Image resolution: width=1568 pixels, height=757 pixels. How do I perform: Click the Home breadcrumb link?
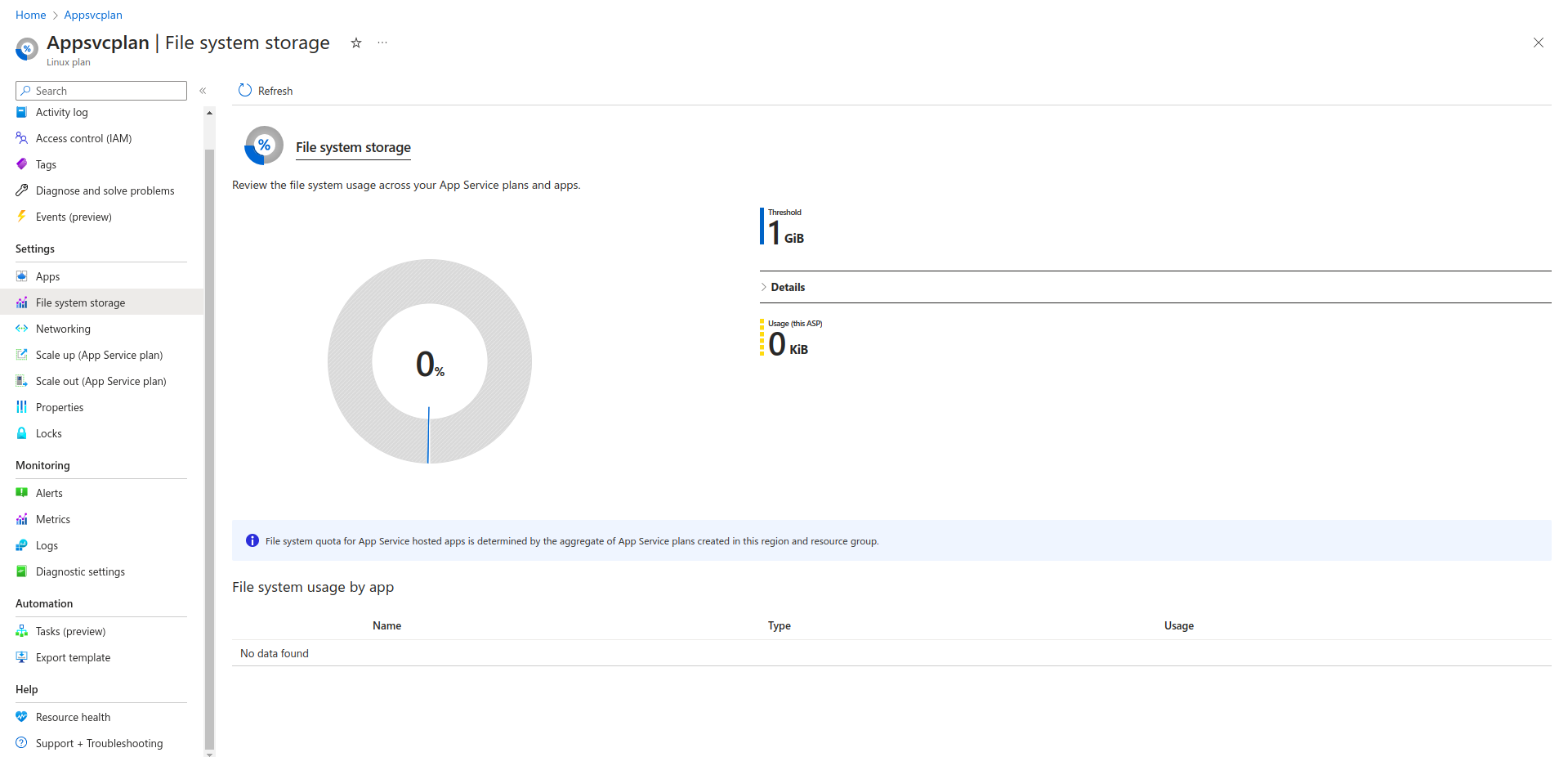[30, 15]
